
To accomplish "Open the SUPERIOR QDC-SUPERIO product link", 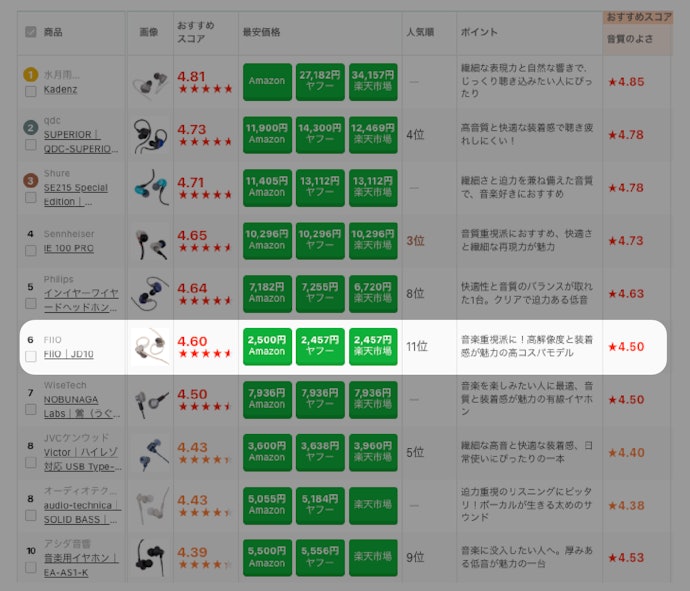I will coord(81,142).
